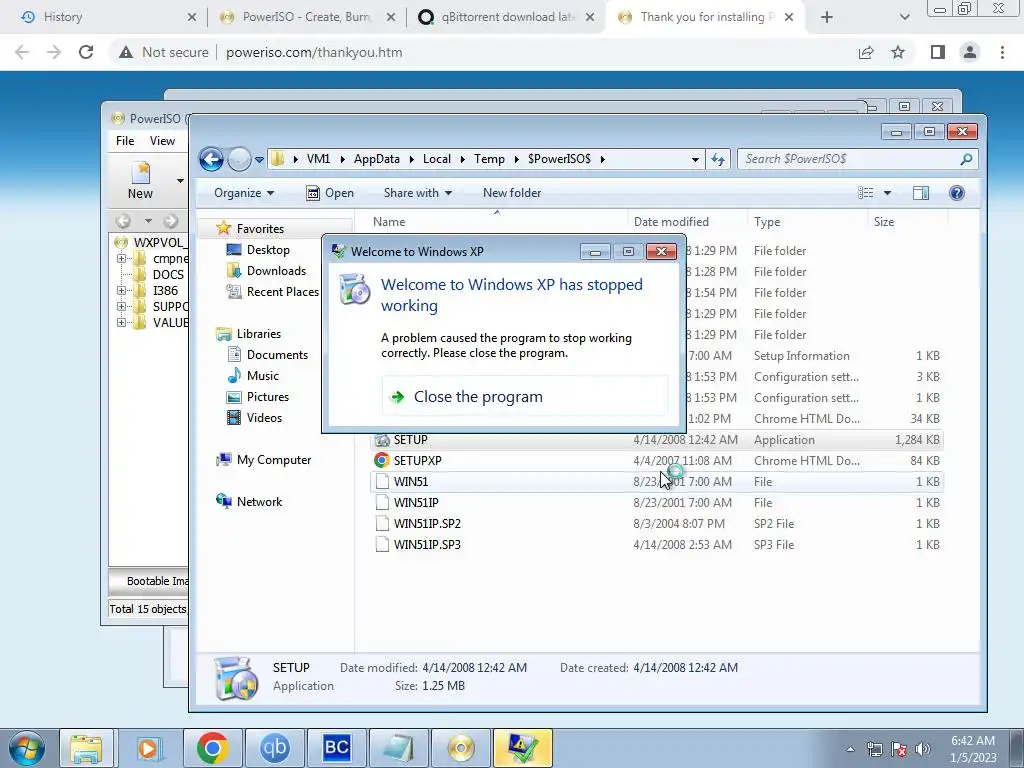The width and height of the screenshot is (1024, 768).
Task: Select Music library
Action: [253, 376]
